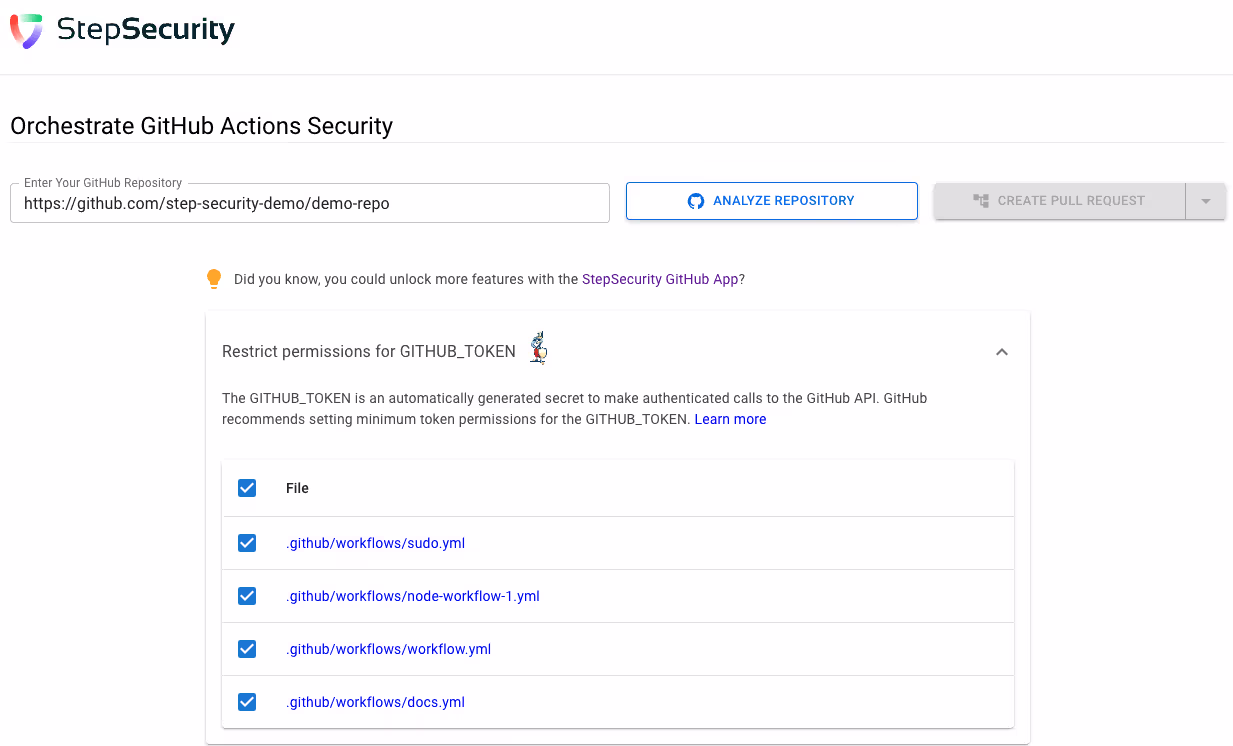Open .github/workflows/docs.yml file link
Viewport: 1233px width, 746px height.
(x=375, y=702)
